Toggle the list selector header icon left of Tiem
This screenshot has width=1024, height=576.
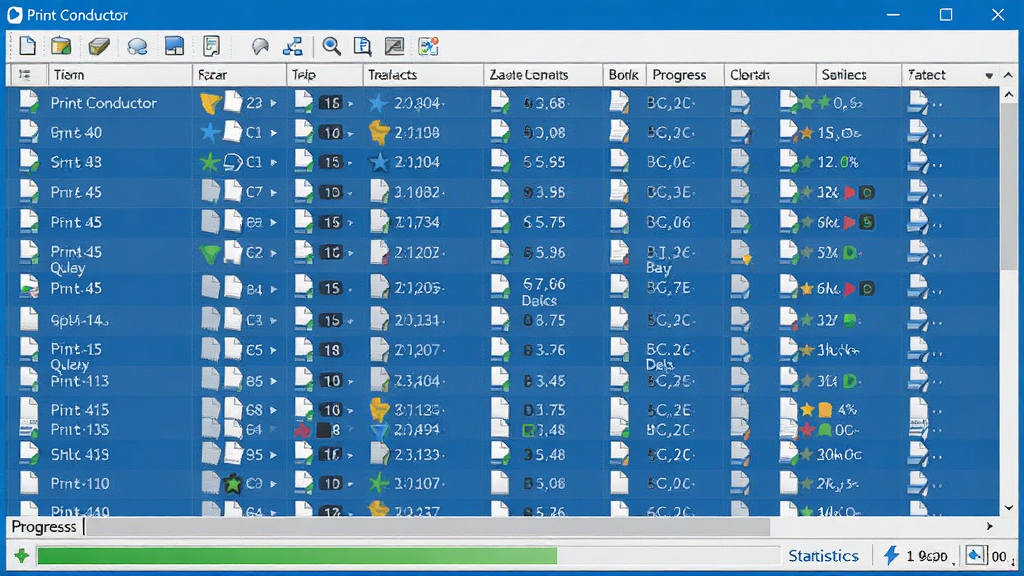pyautogui.click(x=25, y=74)
